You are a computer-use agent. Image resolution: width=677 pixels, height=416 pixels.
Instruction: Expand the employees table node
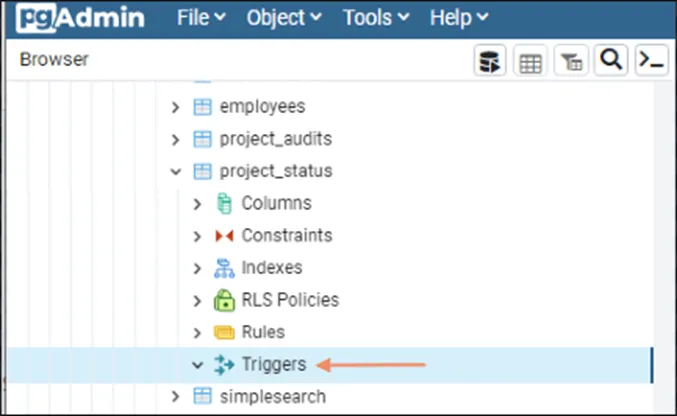(176, 107)
